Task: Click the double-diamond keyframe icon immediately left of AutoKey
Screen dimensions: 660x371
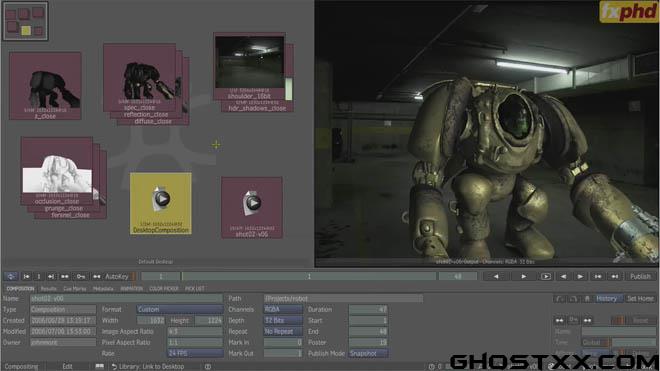Action: coord(96,277)
